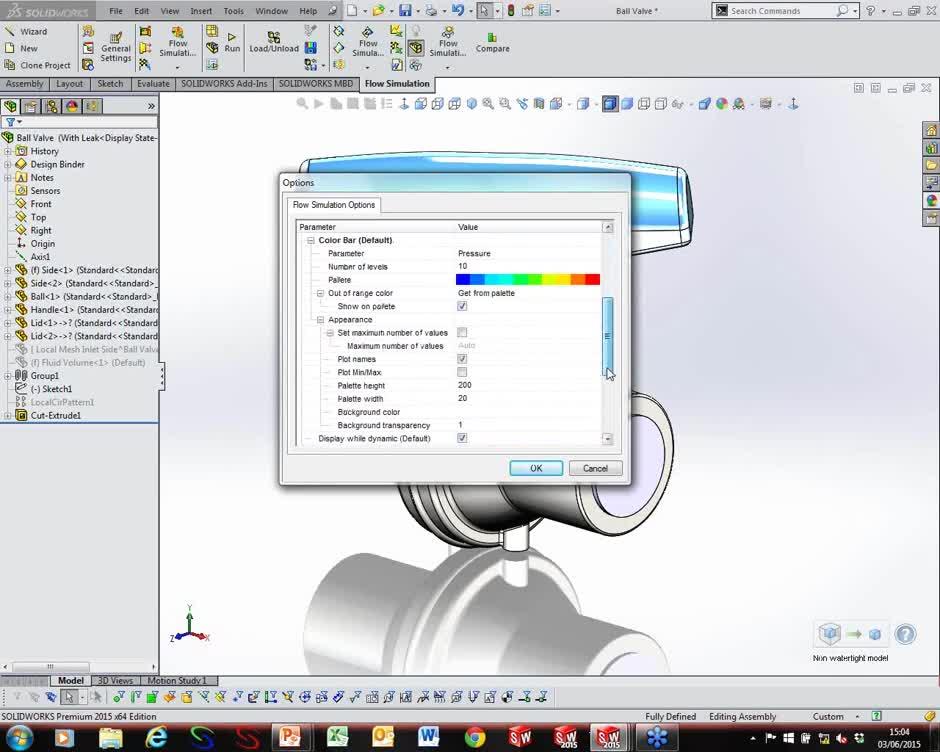The height and width of the screenshot is (752, 940).
Task: Click the OK button in Options dialog
Action: (x=535, y=467)
